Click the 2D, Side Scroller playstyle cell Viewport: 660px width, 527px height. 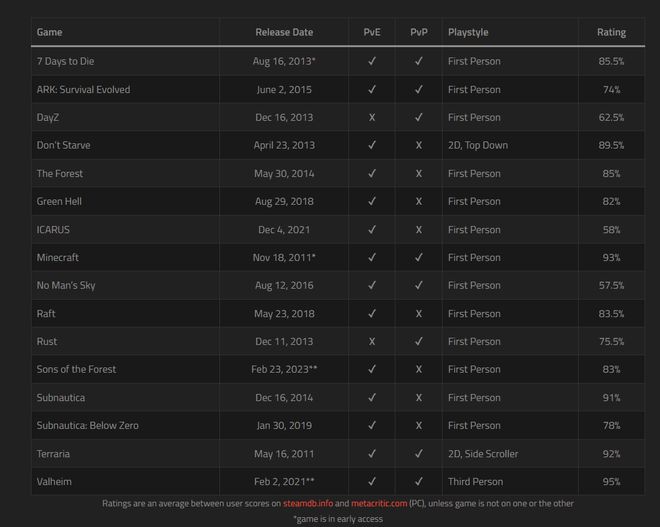483,454
